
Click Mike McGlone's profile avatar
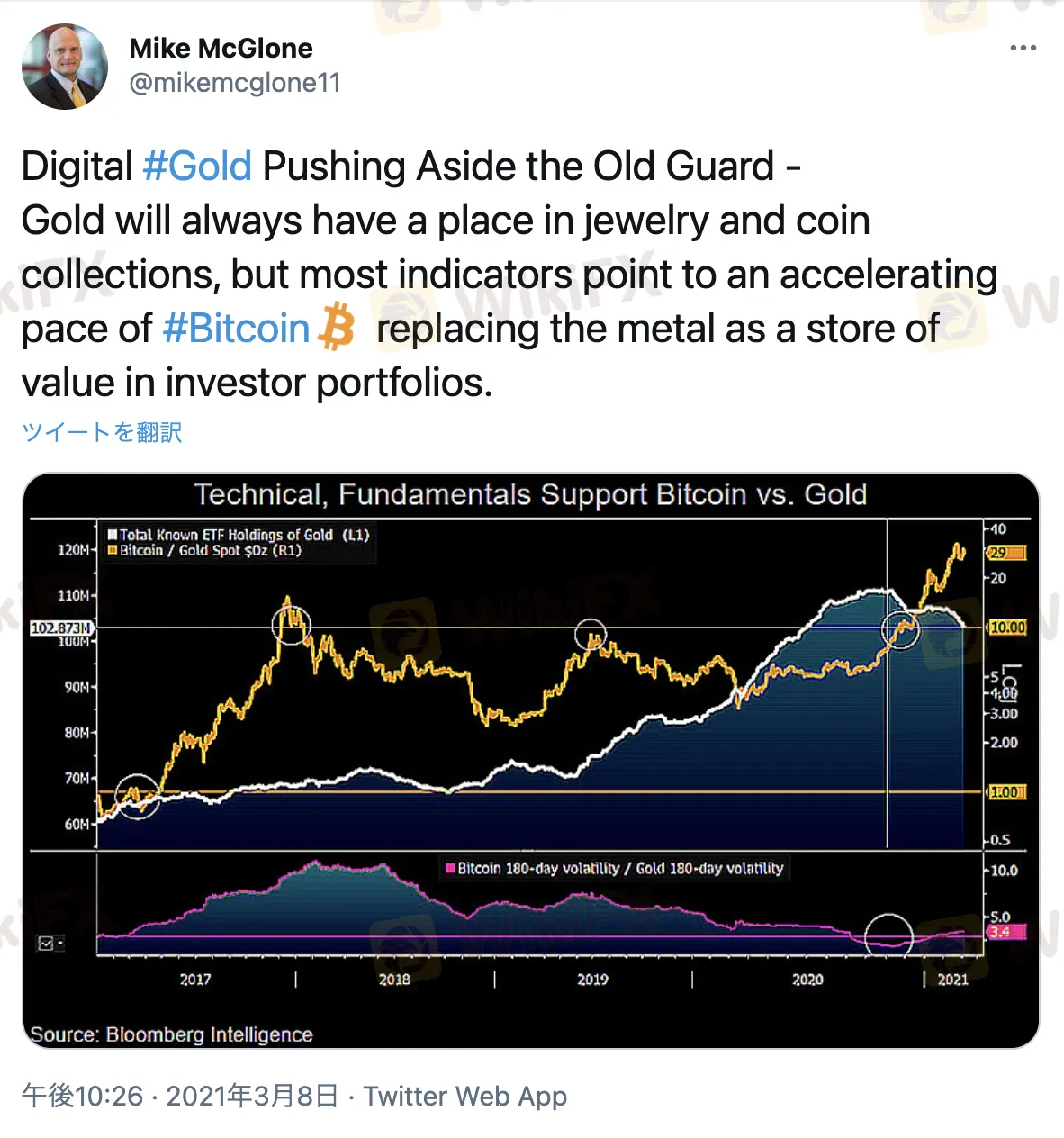[x=65, y=67]
